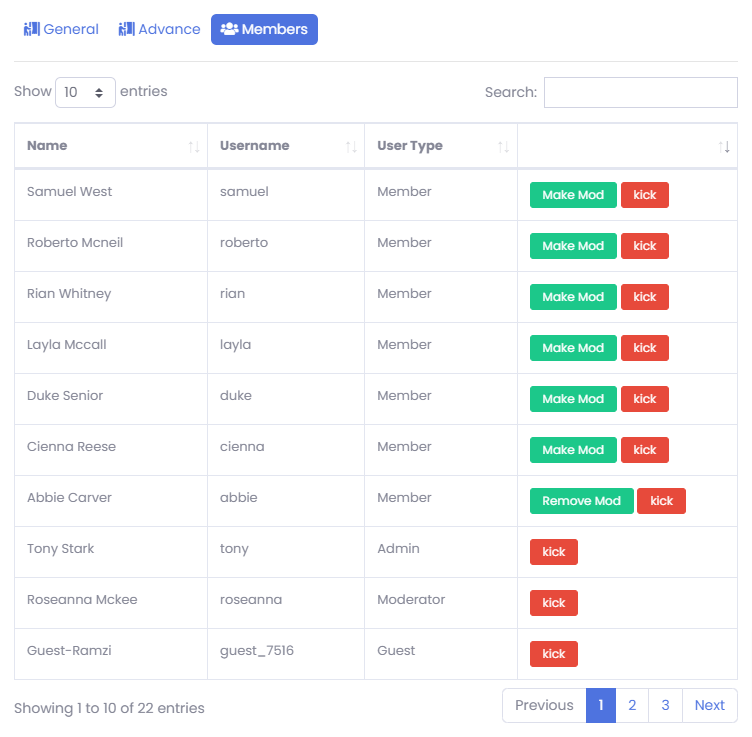Click Previous in the pagination

pyautogui.click(x=544, y=705)
